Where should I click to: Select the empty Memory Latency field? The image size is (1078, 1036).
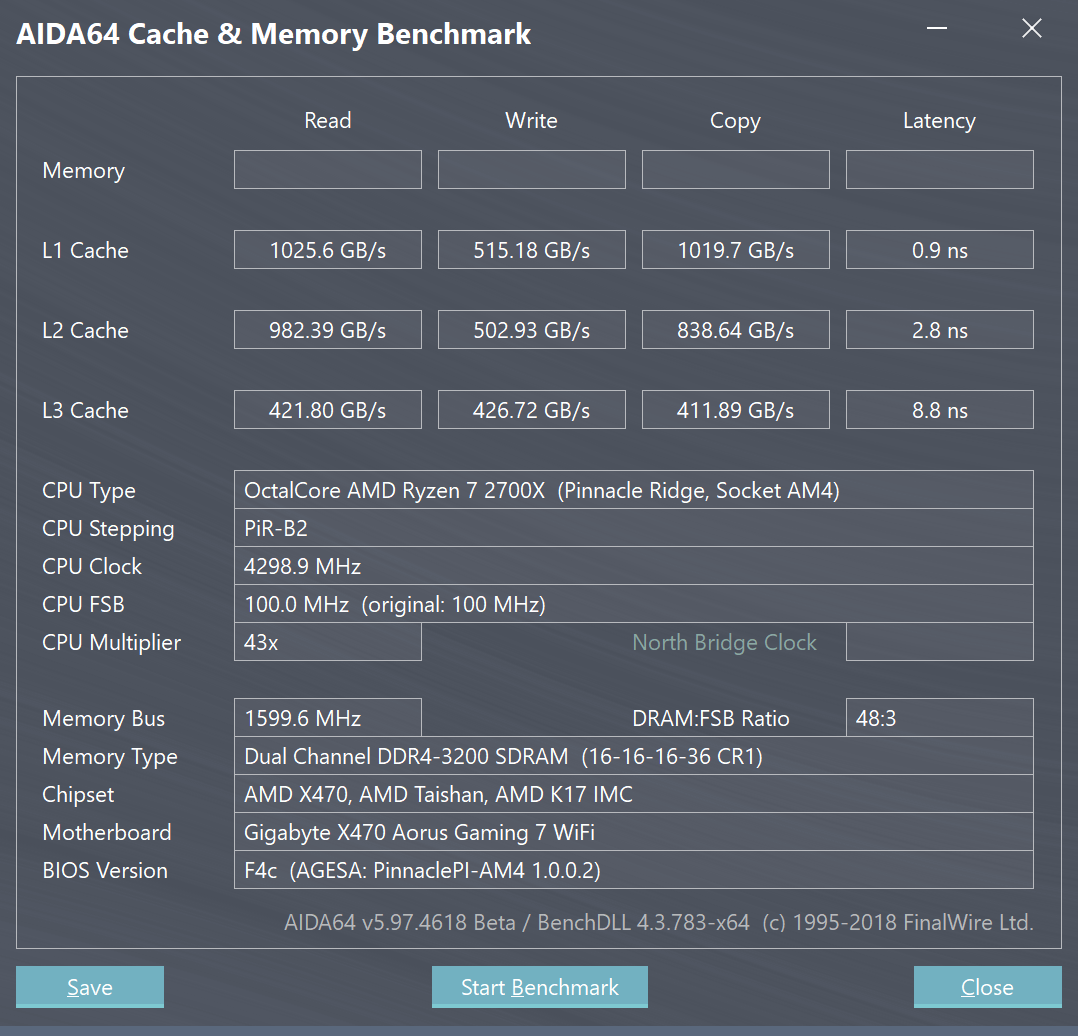940,170
